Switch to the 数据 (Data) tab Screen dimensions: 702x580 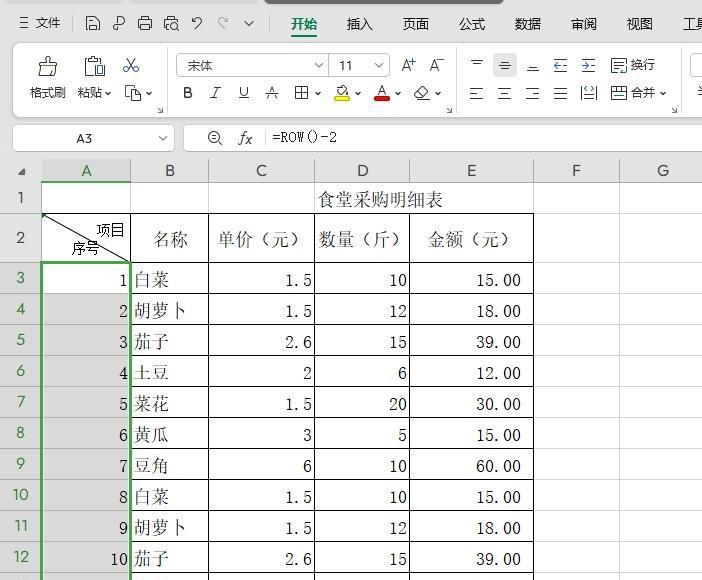(527, 24)
